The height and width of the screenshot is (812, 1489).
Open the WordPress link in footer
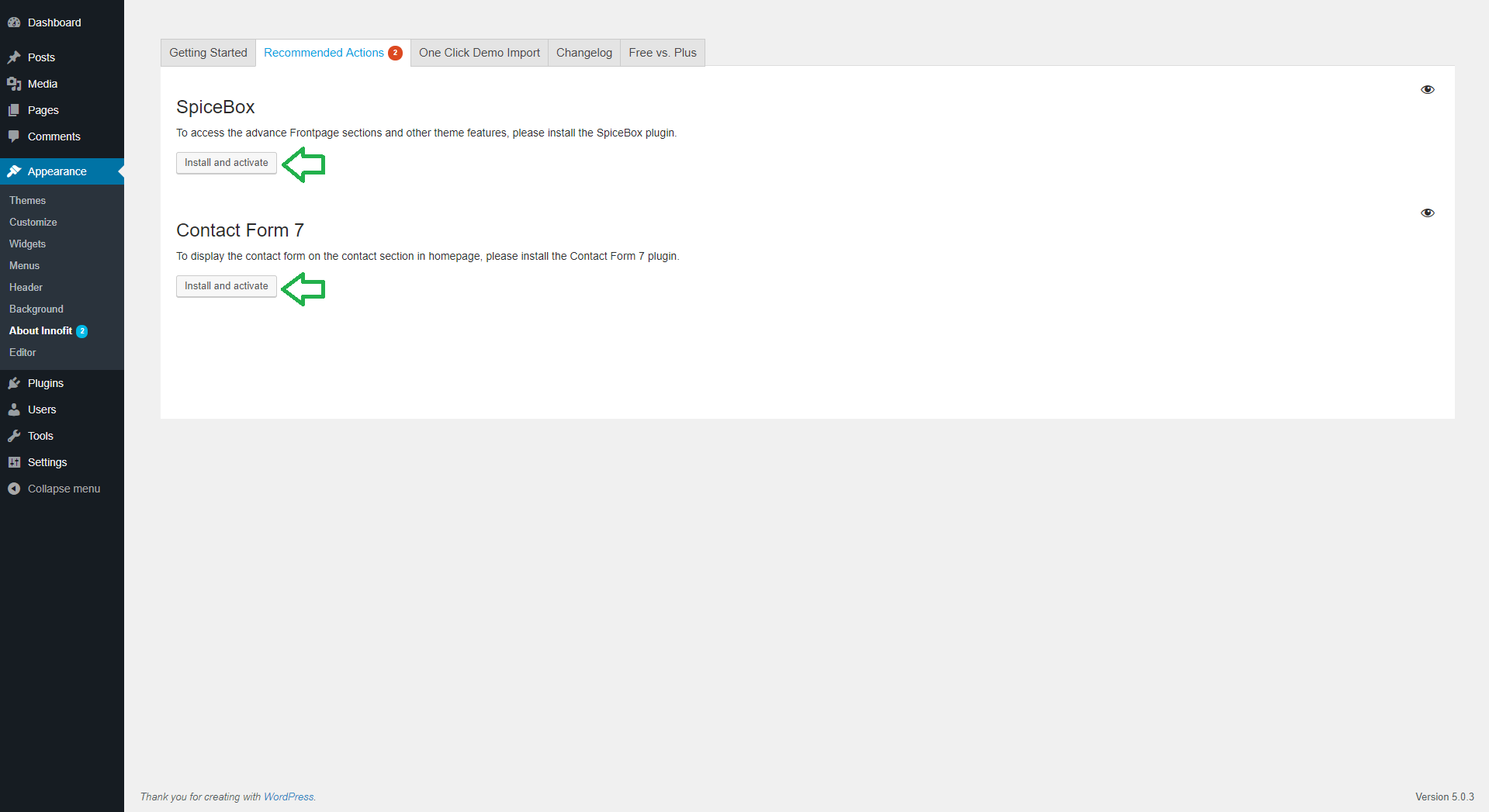pos(289,796)
